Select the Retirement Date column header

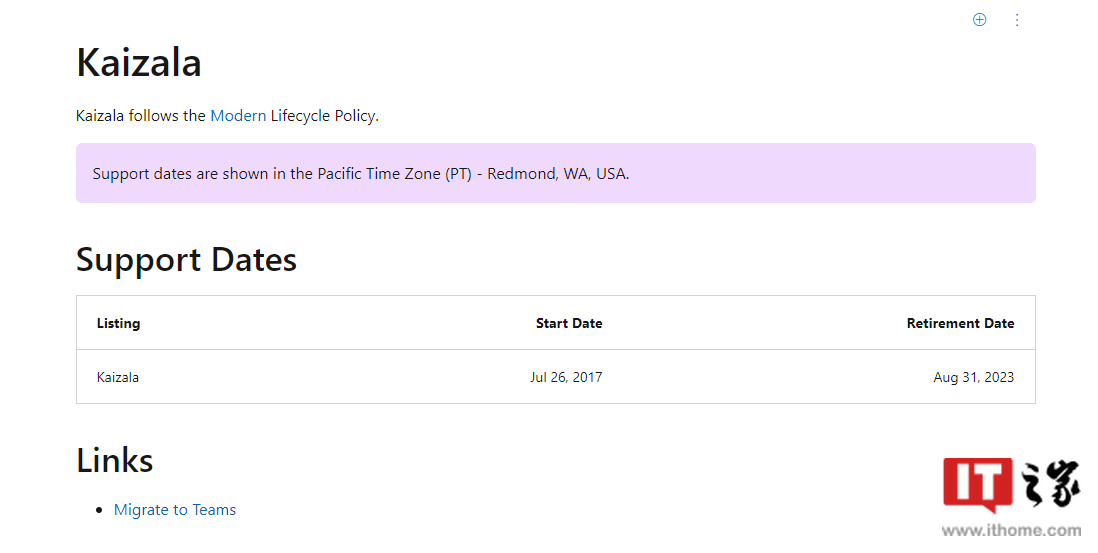960,323
